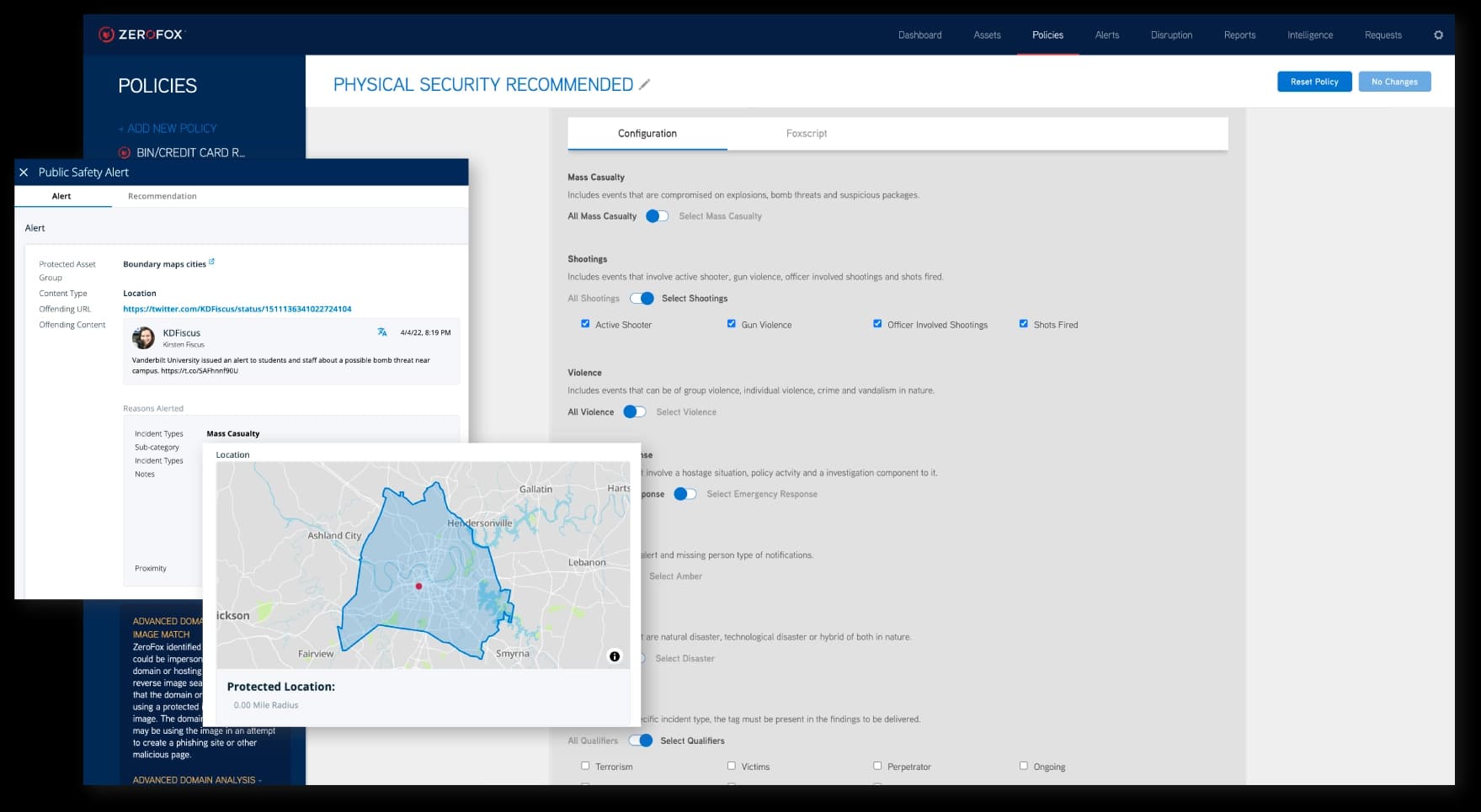1481x812 pixels.
Task: Click the pencil icon to rename Physical Security Recommended
Action: [x=645, y=84]
